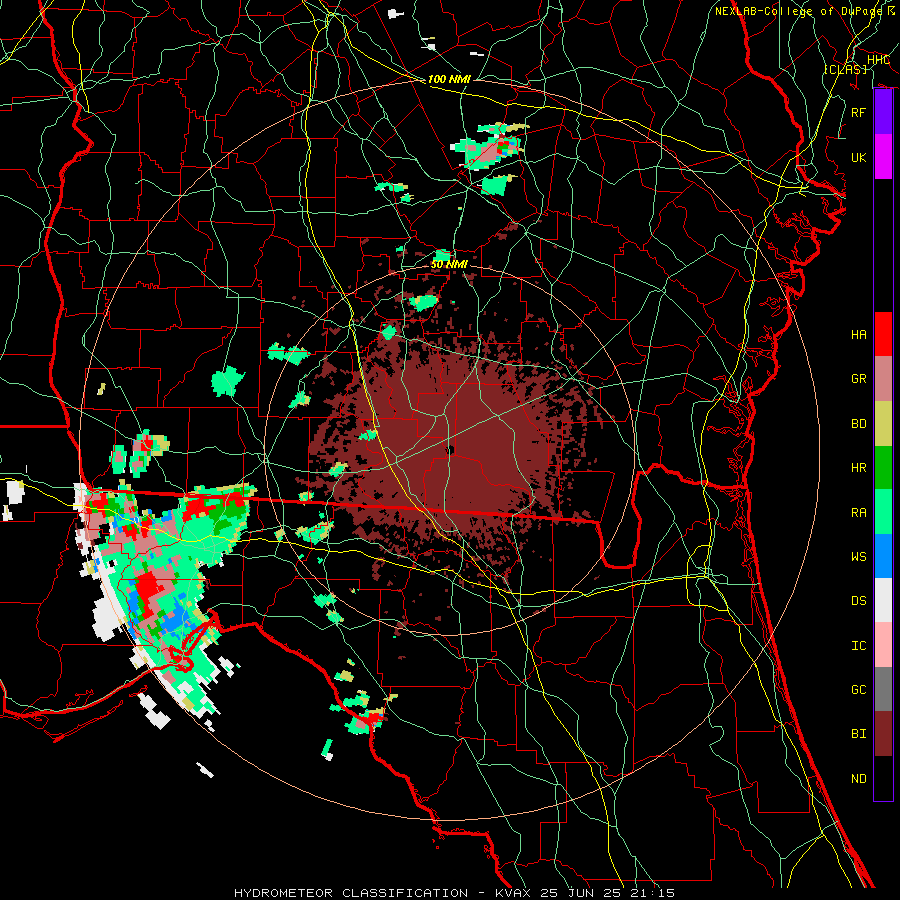Image resolution: width=900 pixels, height=900 pixels.
Task: Click the BD legend label
Action: click(x=859, y=424)
